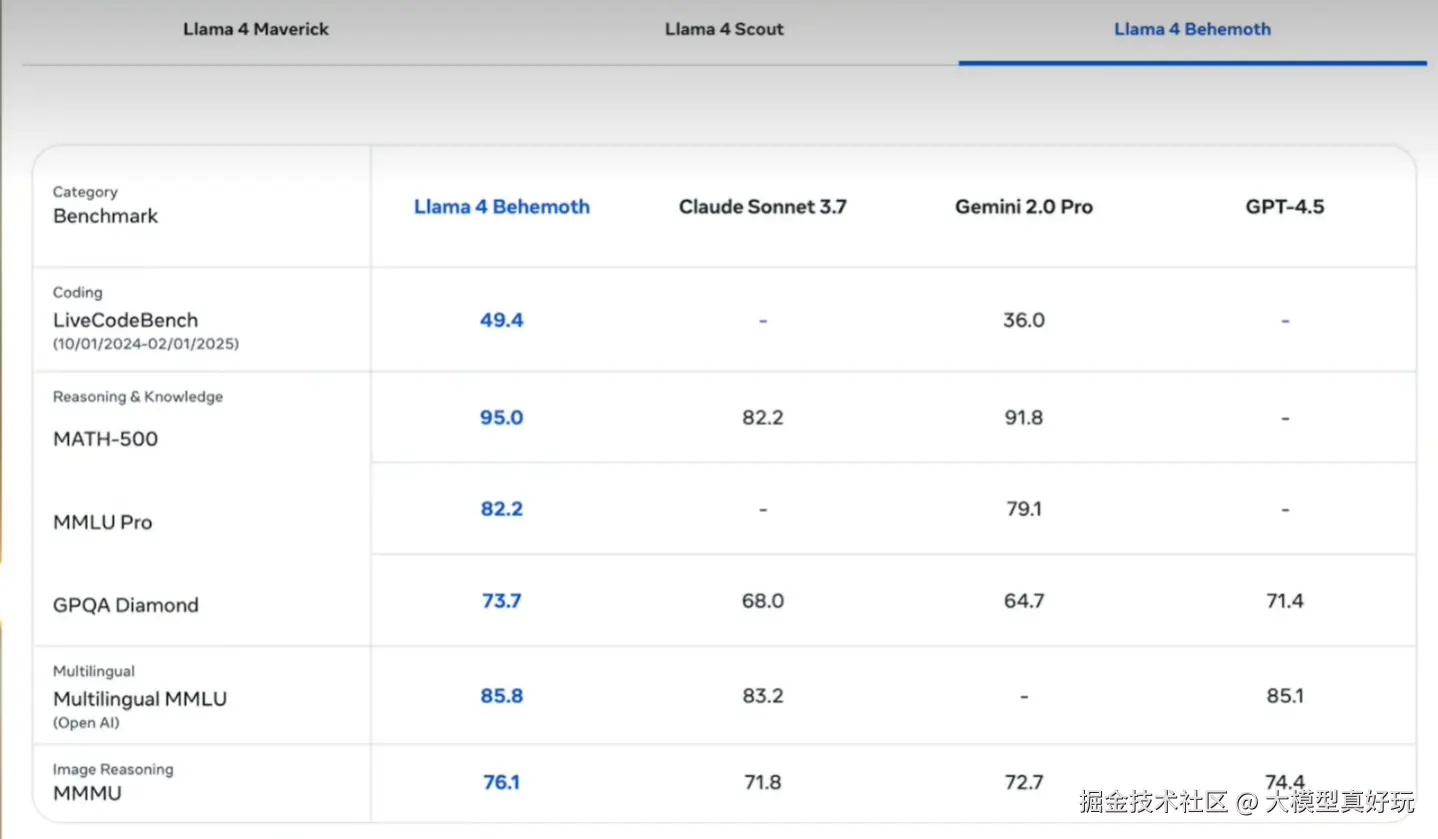
Task: Click Gemini's 36.0 LiveCodeBench score
Action: click(x=1023, y=320)
